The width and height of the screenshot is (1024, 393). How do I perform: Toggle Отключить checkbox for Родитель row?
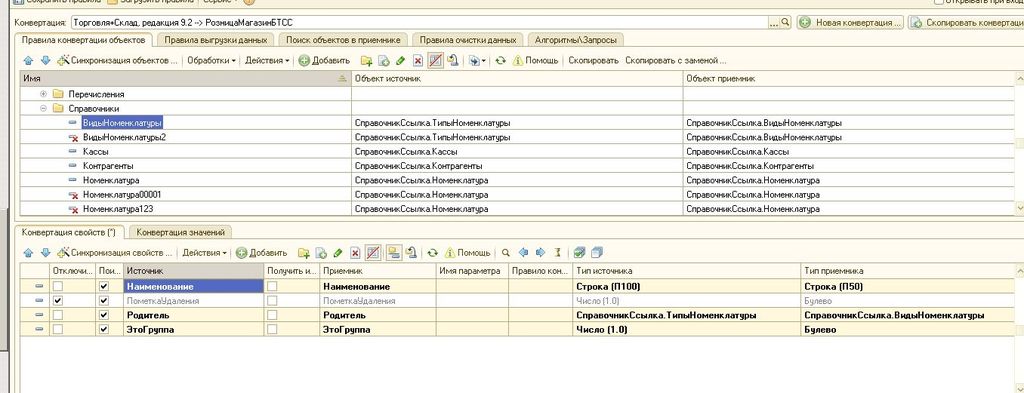pos(58,315)
